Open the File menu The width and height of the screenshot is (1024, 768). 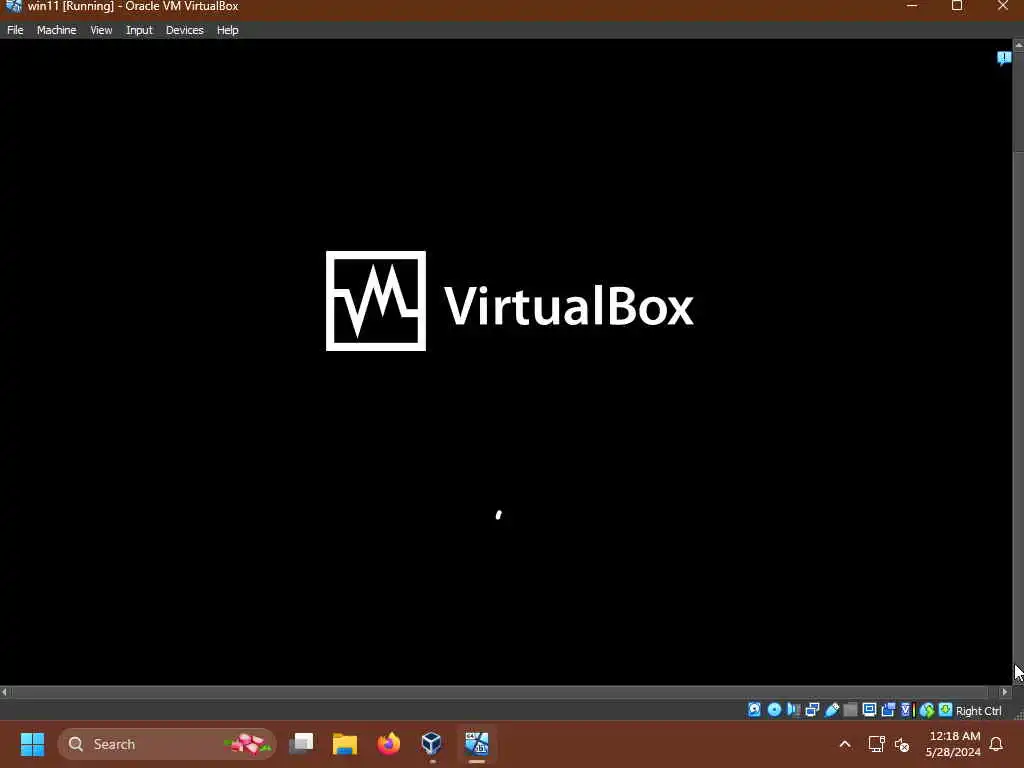pos(15,30)
